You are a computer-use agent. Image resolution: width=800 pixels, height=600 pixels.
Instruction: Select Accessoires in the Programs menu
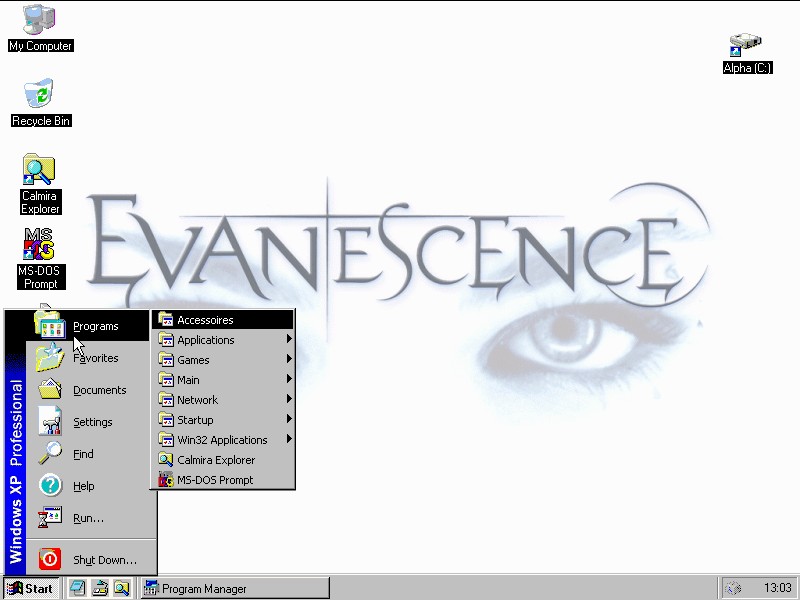pyautogui.click(x=205, y=320)
